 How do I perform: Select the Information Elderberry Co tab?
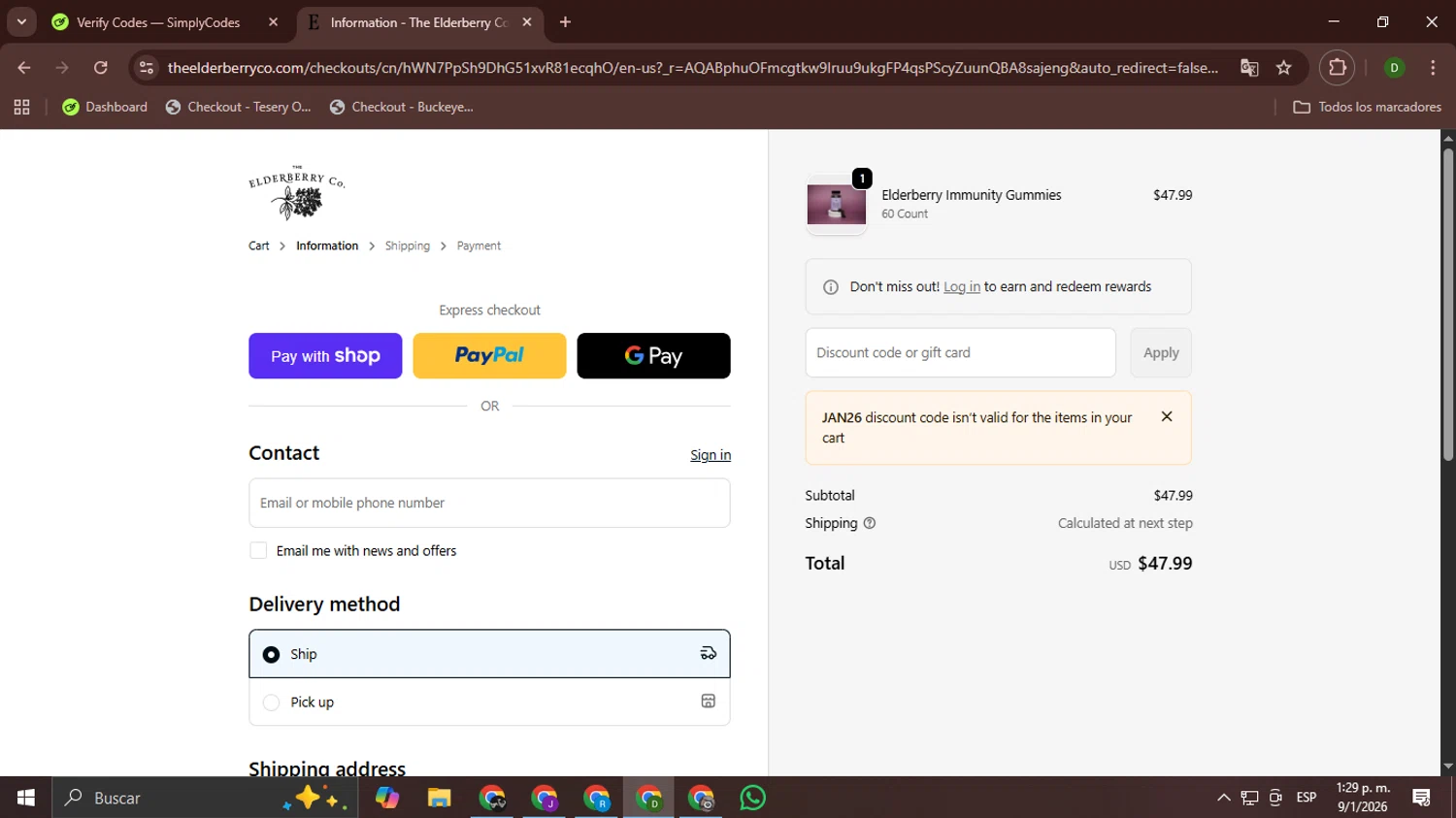coord(417,22)
